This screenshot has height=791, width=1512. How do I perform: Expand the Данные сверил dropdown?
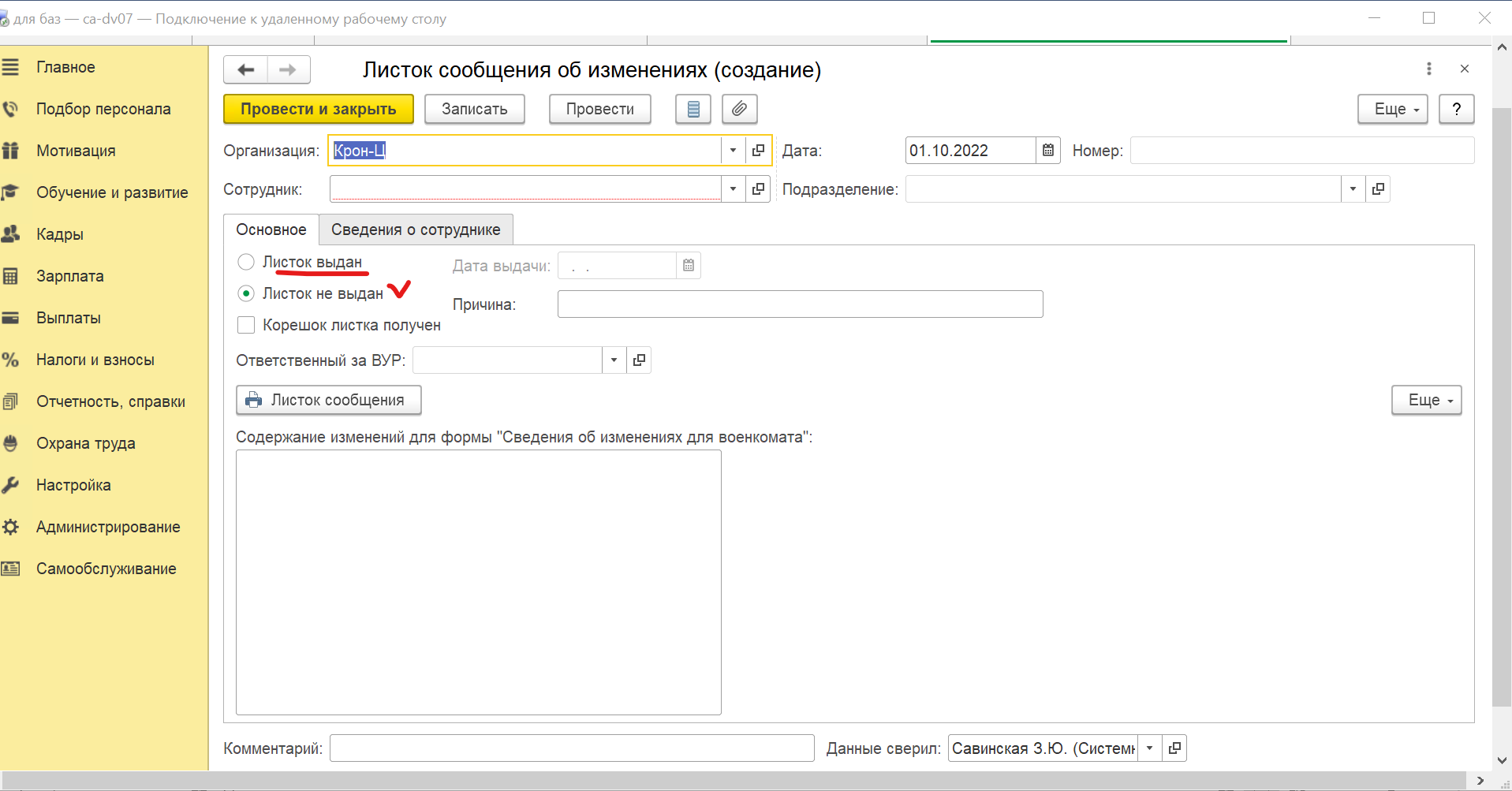coord(1149,748)
